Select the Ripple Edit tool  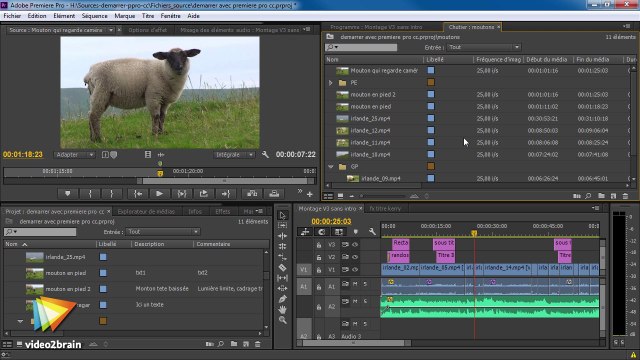[x=282, y=236]
